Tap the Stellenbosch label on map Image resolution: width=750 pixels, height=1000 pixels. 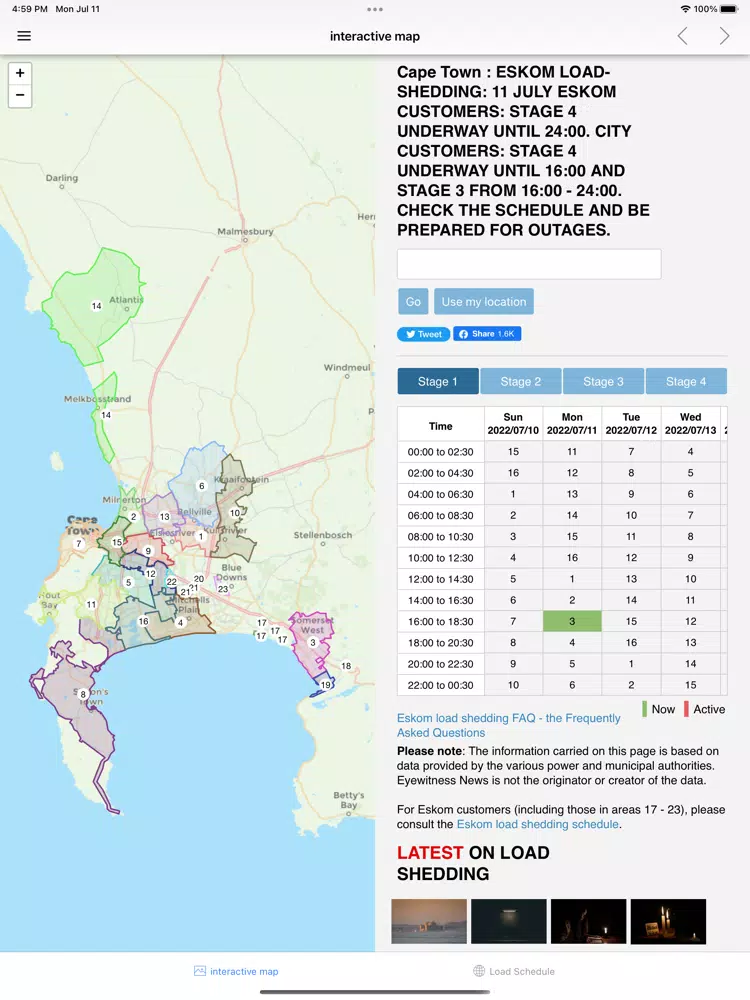pyautogui.click(x=323, y=535)
